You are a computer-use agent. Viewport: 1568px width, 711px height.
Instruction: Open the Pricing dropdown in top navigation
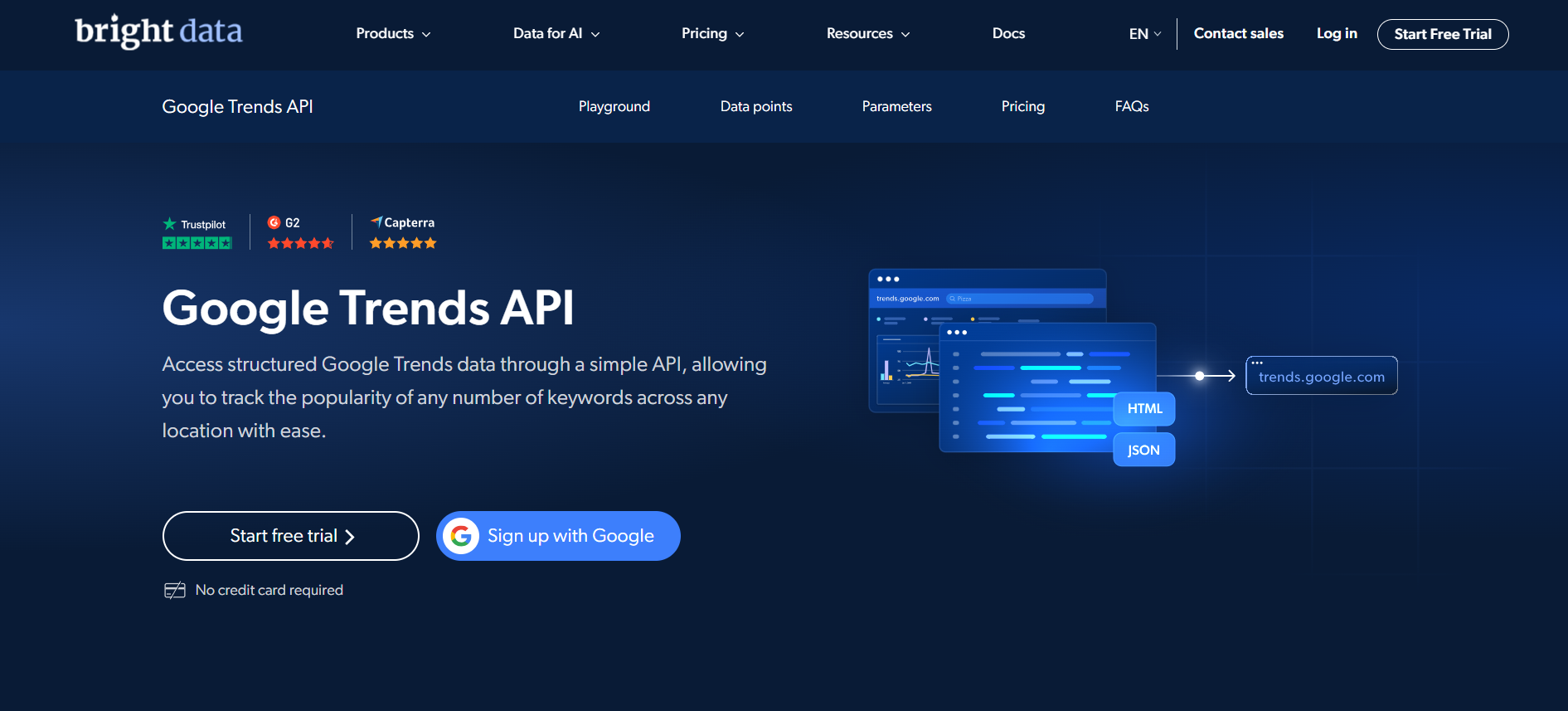[713, 34]
